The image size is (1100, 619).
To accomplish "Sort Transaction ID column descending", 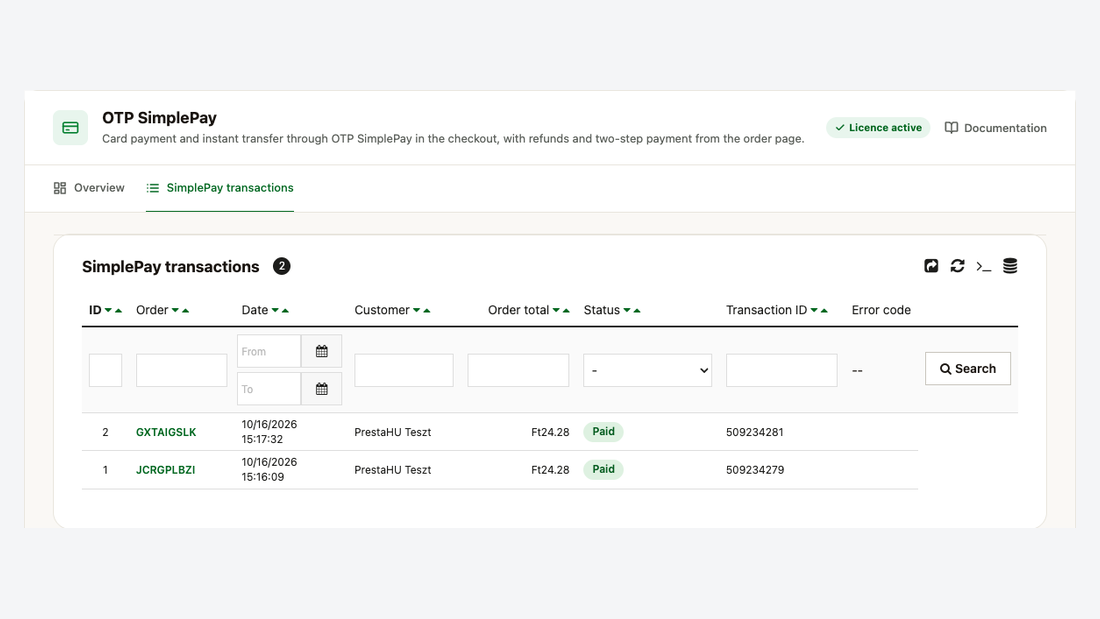I will tap(814, 310).
